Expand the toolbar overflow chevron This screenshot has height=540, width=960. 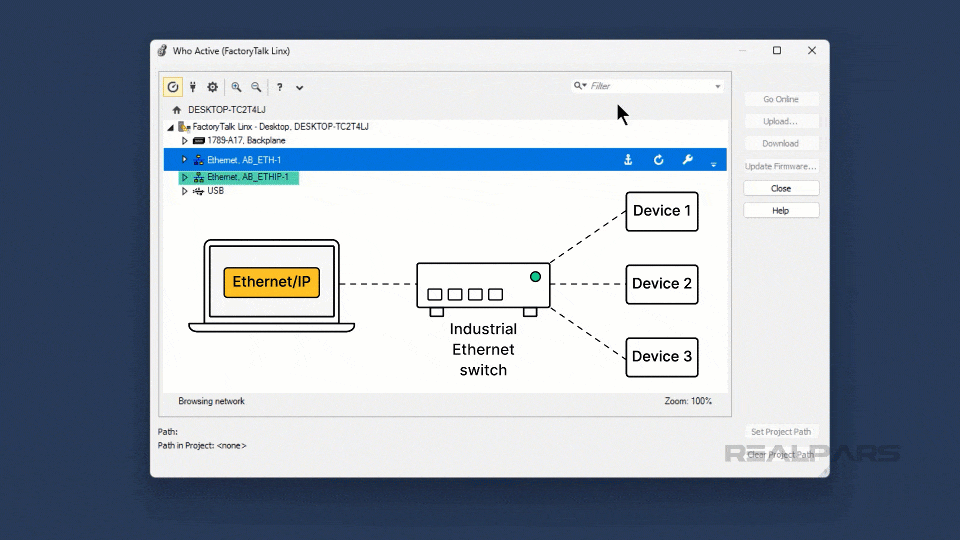click(299, 88)
